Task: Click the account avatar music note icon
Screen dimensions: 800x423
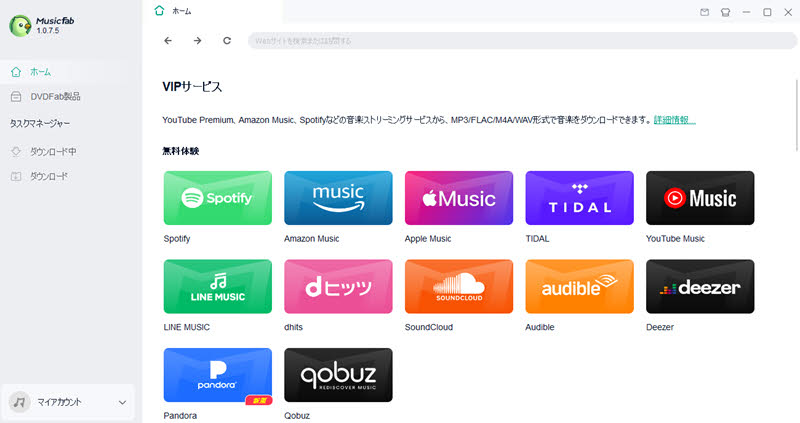Action: coord(19,402)
